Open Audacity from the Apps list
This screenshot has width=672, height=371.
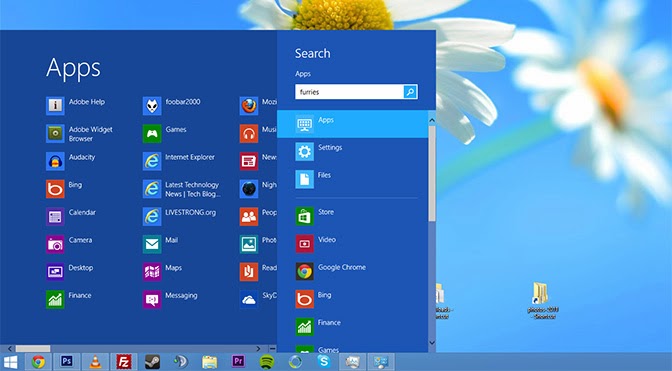click(71, 161)
